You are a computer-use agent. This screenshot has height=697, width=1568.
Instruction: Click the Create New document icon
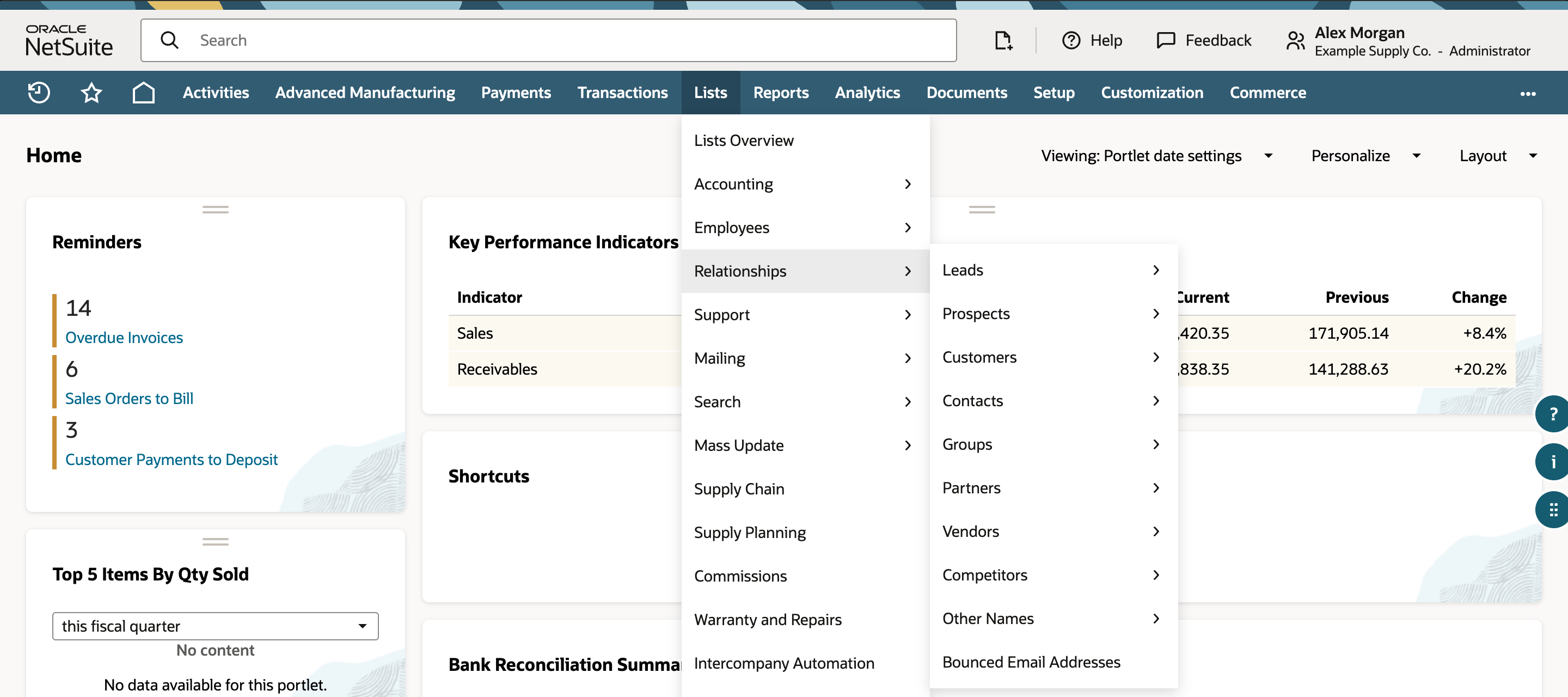(1003, 40)
